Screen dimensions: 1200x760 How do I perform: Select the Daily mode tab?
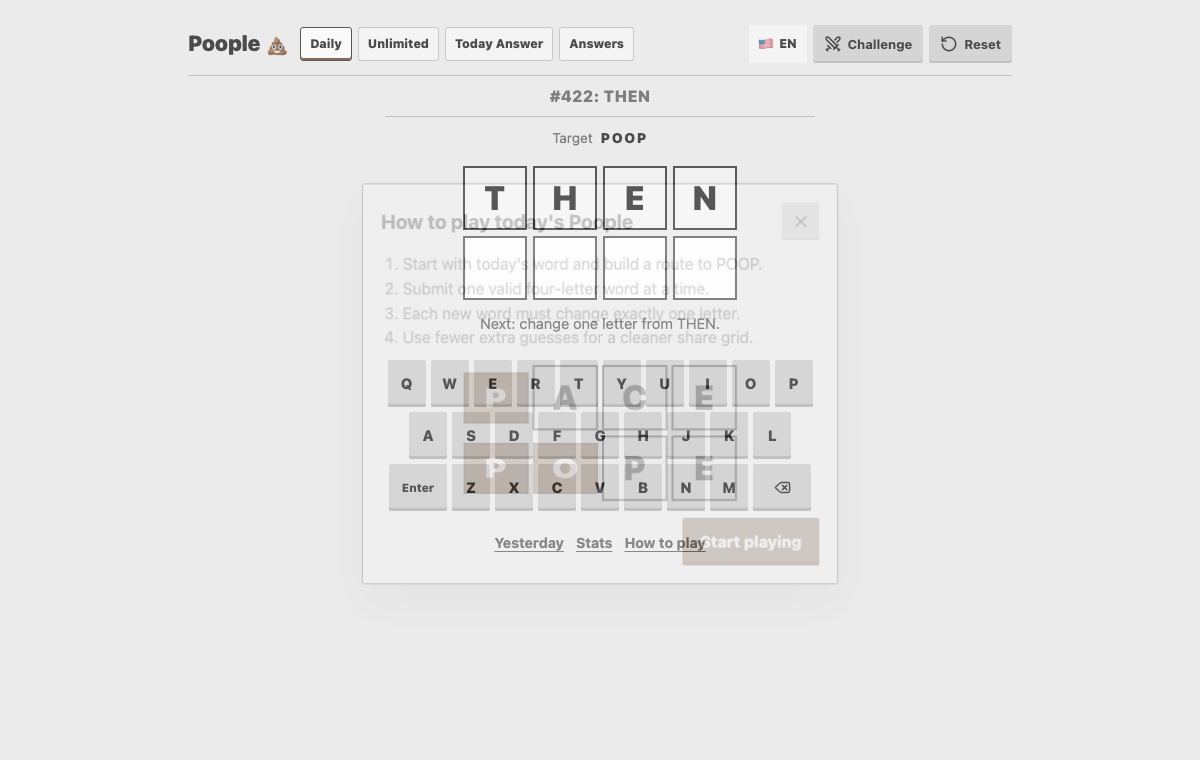[x=326, y=44]
